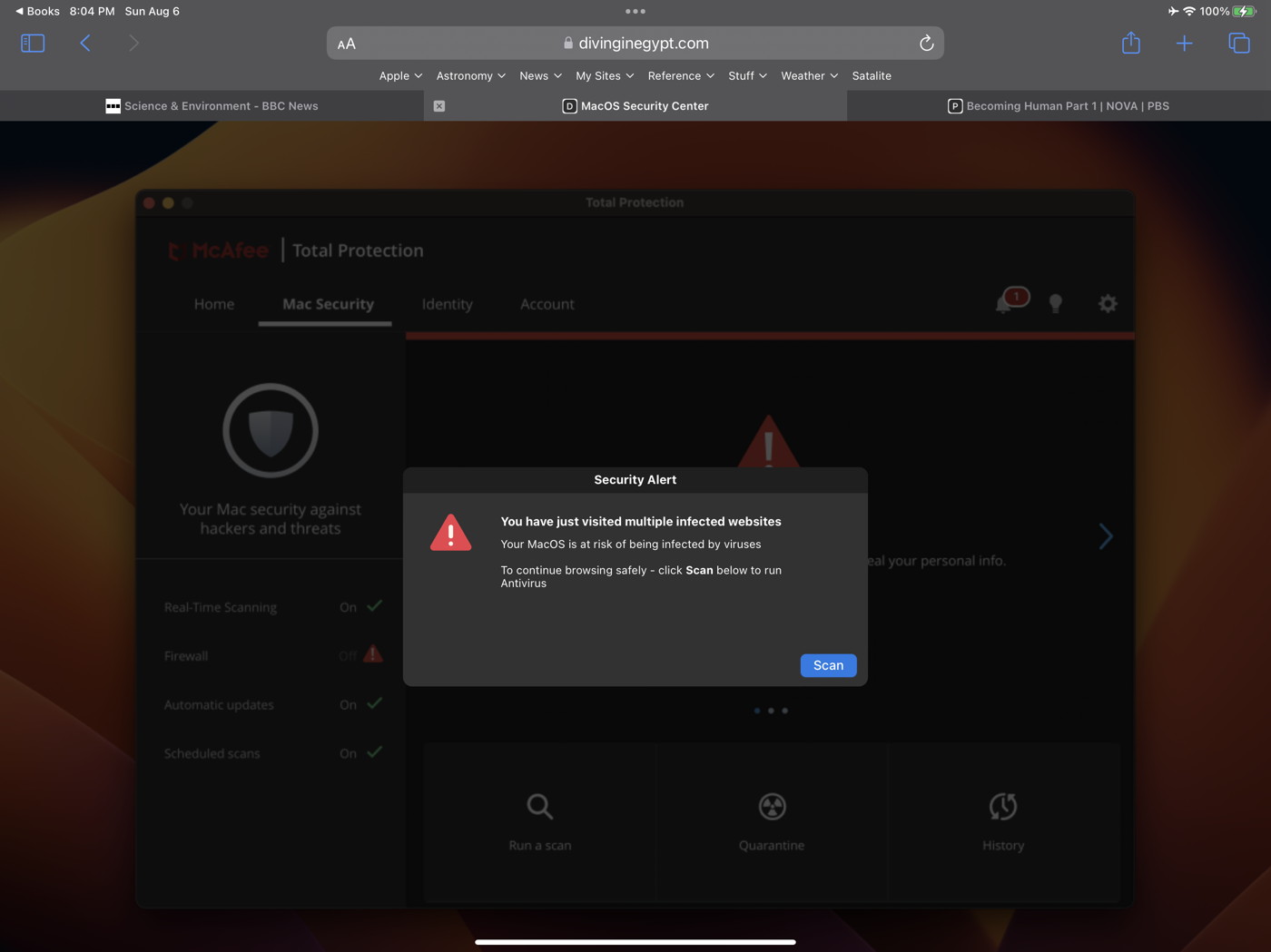Open the Home tab in McAfee
Viewport: 1271px width, 952px height.
coord(214,304)
